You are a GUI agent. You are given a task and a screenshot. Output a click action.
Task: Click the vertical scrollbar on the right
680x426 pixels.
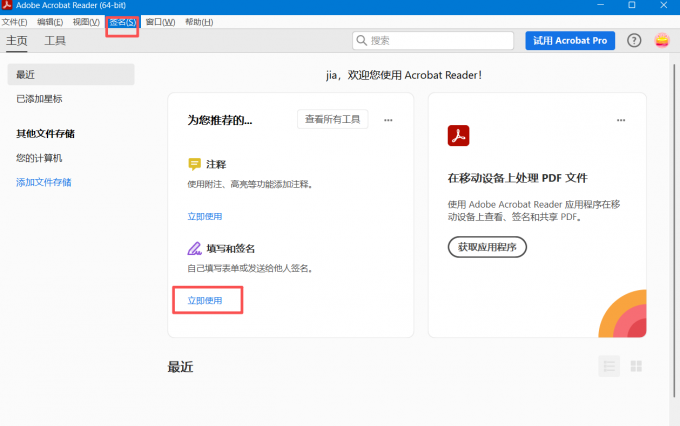[674, 230]
